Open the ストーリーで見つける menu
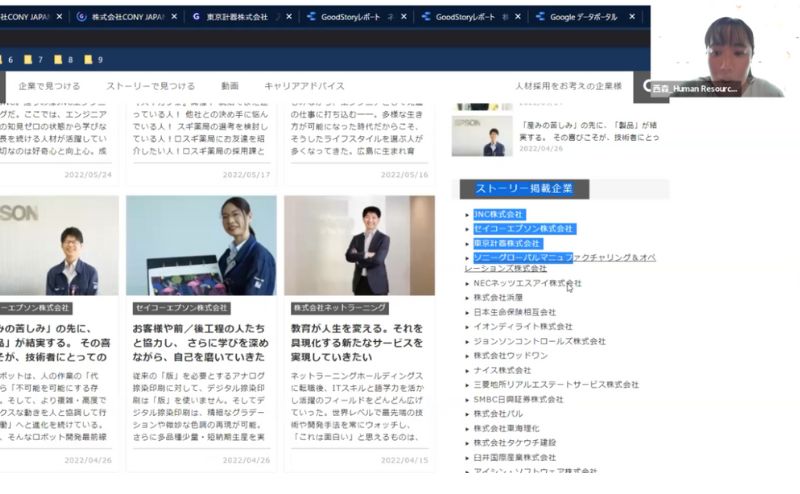 pos(151,86)
